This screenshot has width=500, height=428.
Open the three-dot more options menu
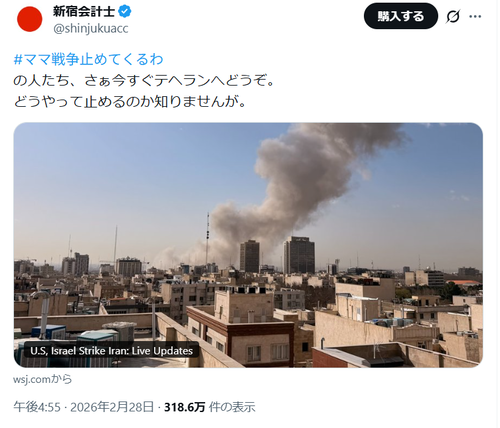click(x=475, y=16)
